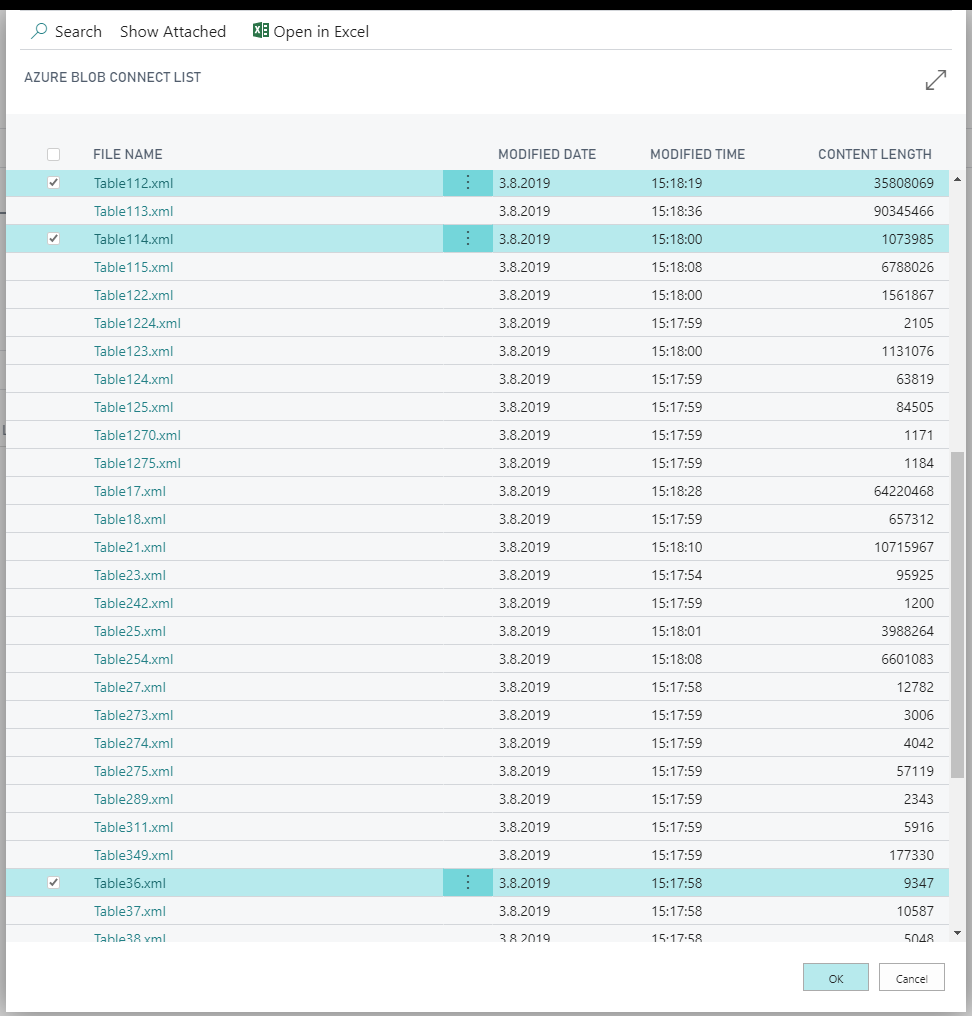Open row options for Table112.xml

pos(467,183)
